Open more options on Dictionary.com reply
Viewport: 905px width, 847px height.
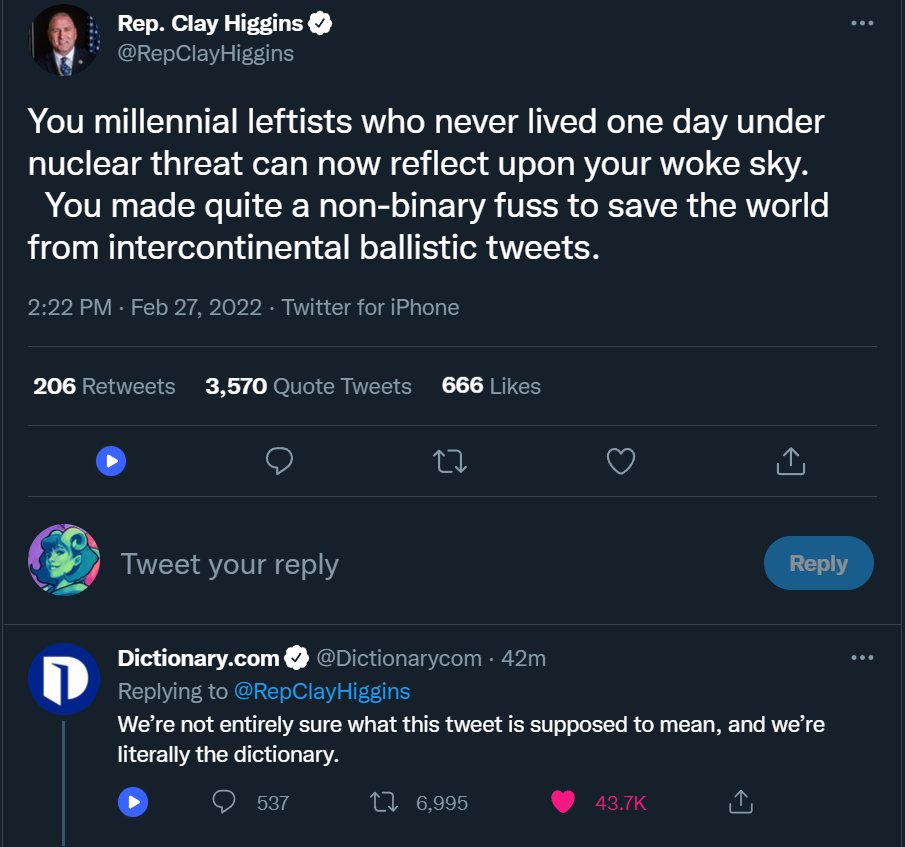(861, 658)
